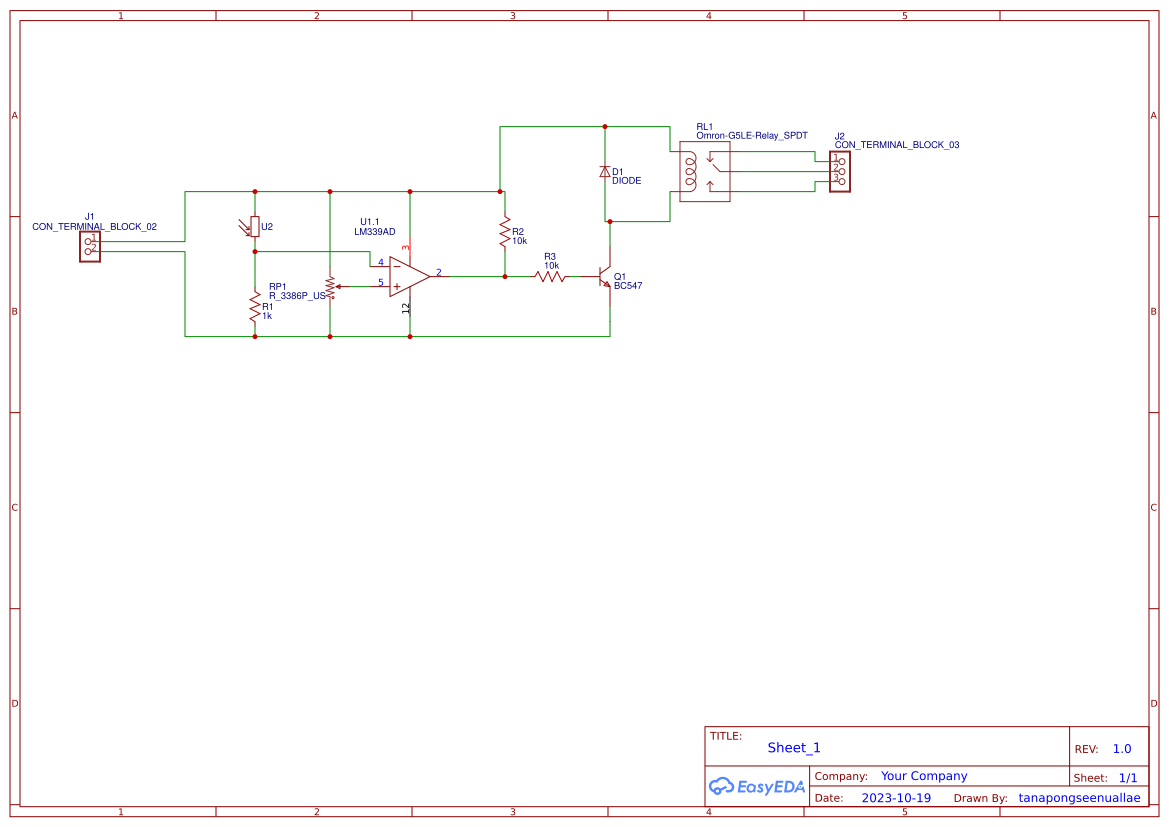Click the Sheet_1 title text

[x=793, y=747]
